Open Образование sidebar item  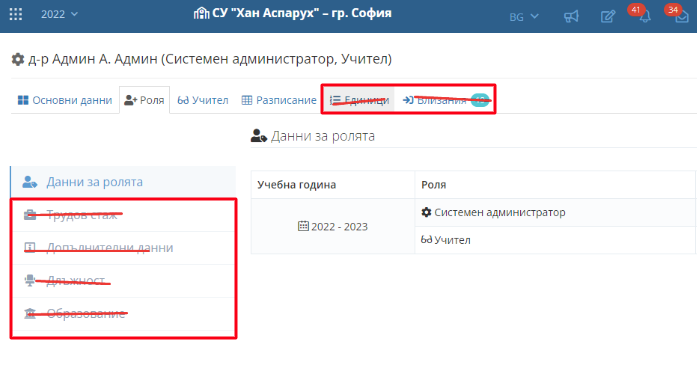coord(123,314)
